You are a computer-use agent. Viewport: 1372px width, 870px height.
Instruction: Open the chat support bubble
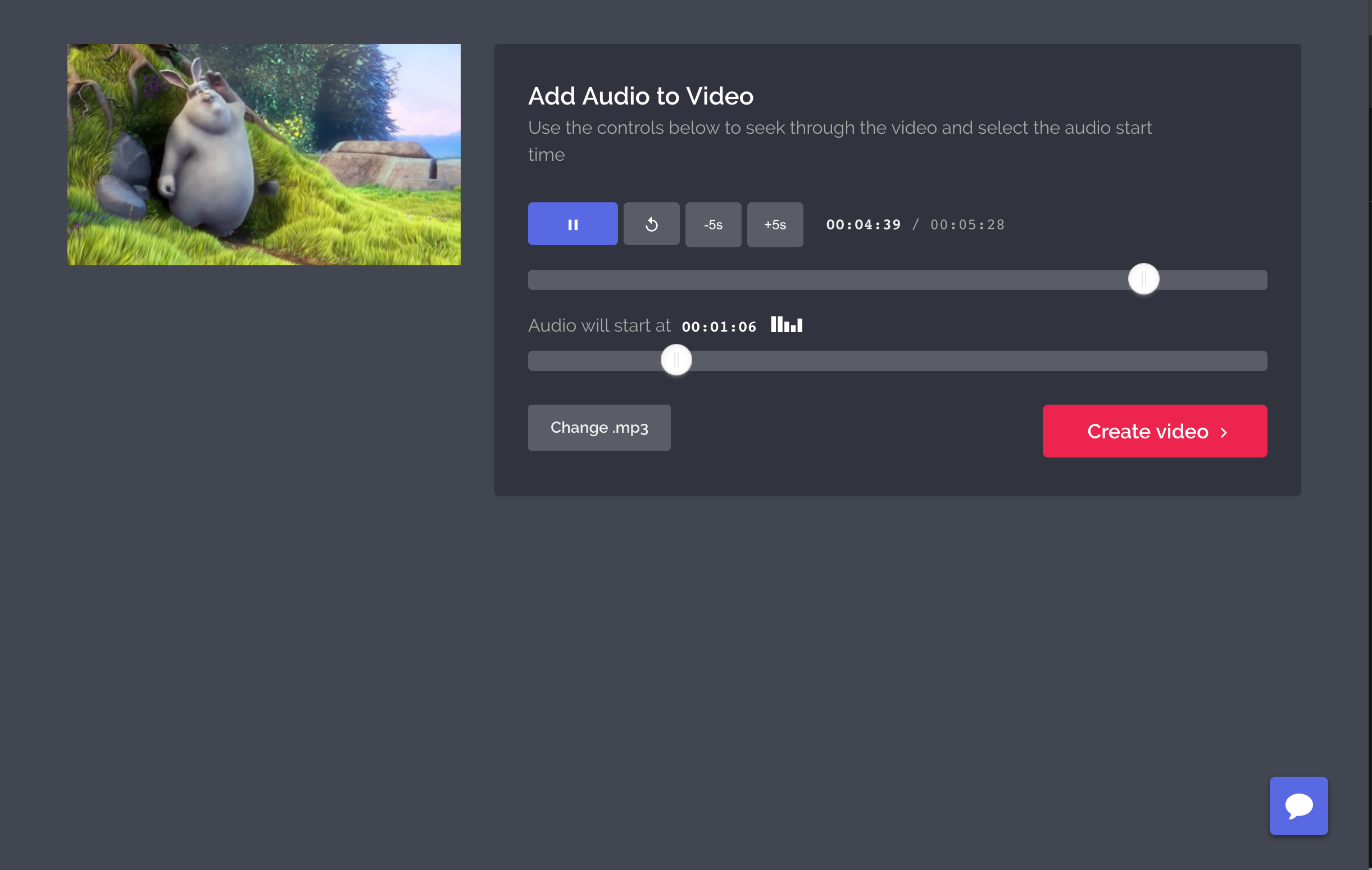pos(1298,805)
